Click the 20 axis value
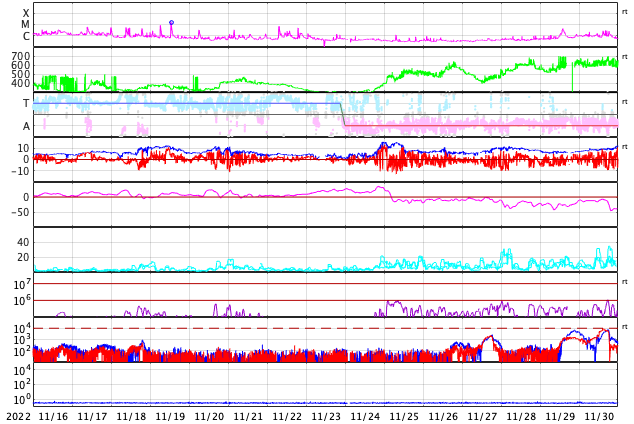 click(23, 257)
